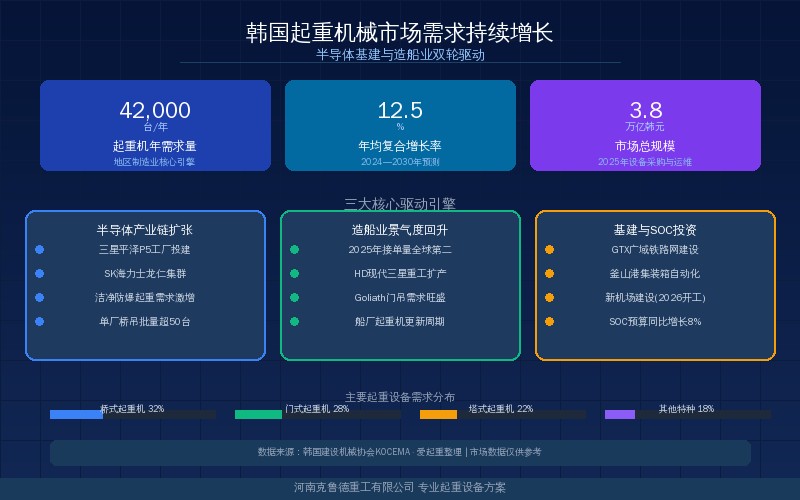Click the 市场总规模 label
The height and width of the screenshot is (500, 800).
point(645,146)
